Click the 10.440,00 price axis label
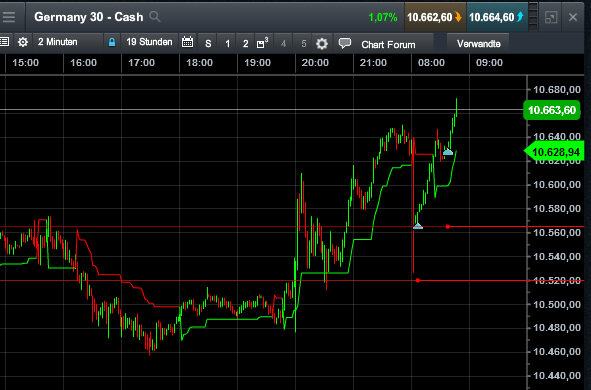 coord(557,376)
